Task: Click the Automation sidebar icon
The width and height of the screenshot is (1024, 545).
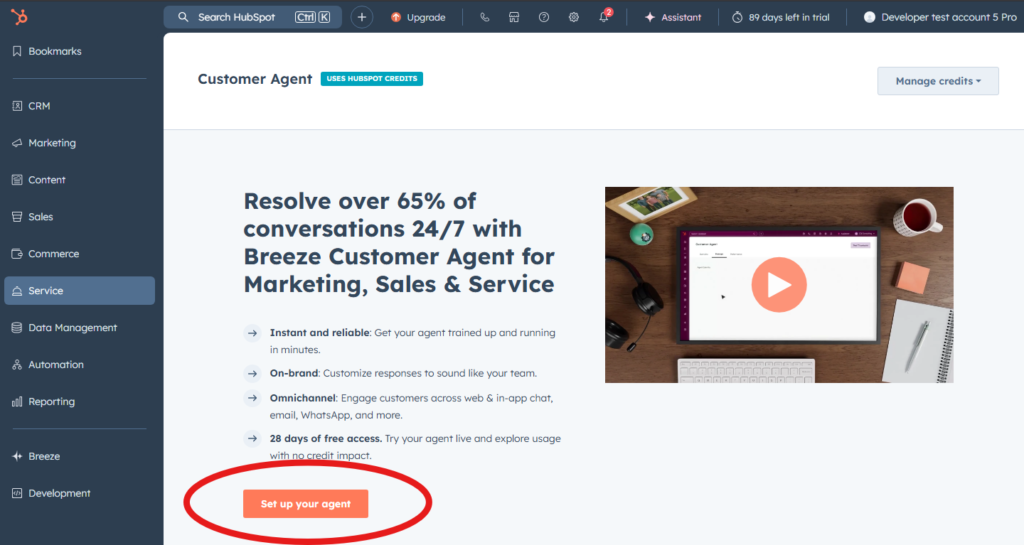Action: click(x=17, y=365)
